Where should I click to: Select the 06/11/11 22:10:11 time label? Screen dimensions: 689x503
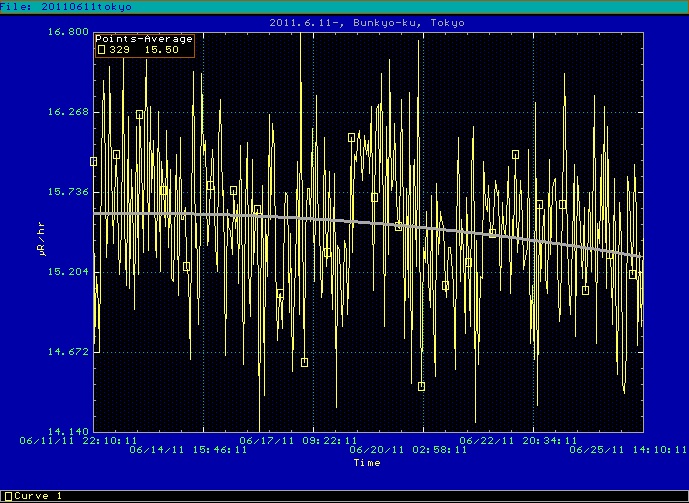click(79, 439)
